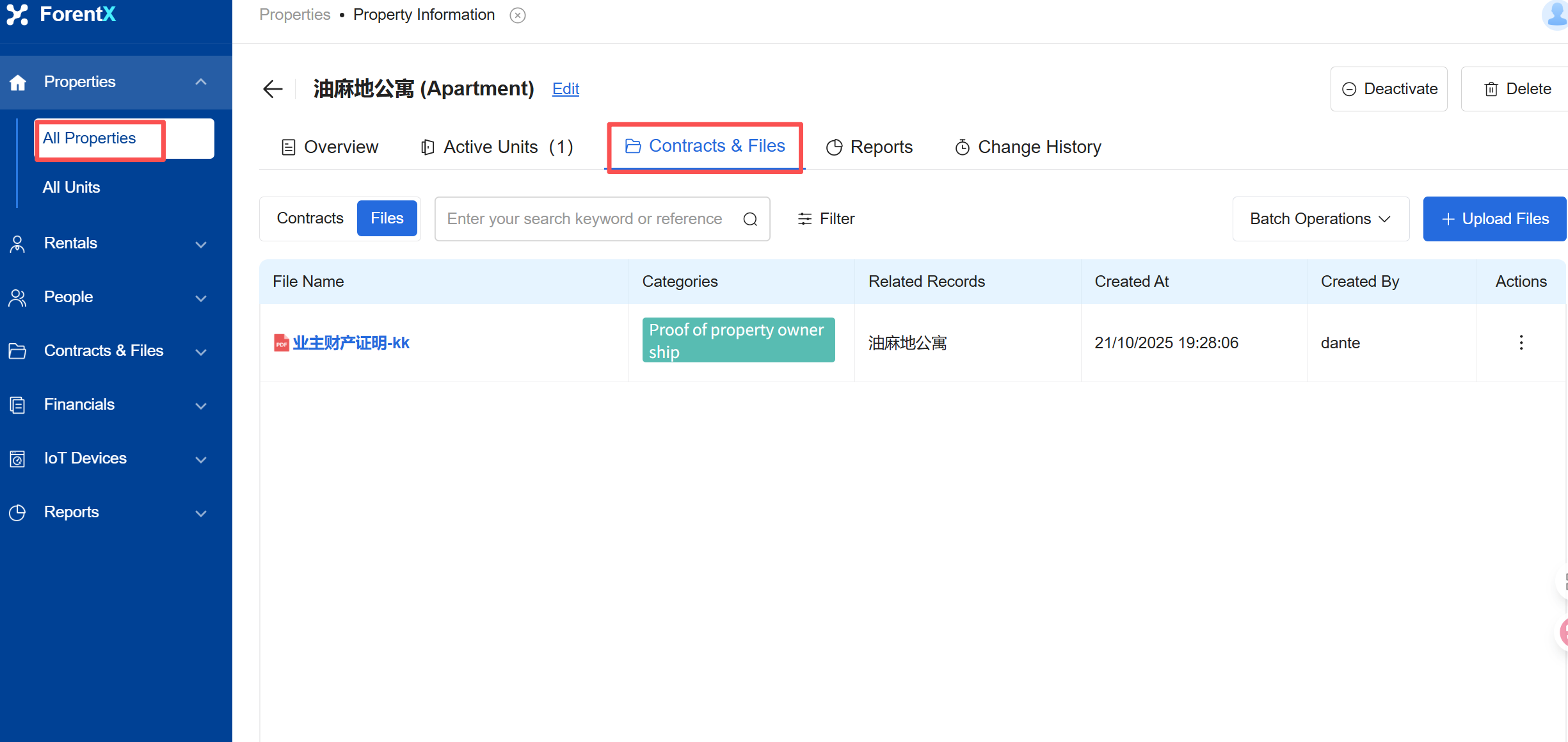
Task: Click the PDF file icon
Action: 281,343
